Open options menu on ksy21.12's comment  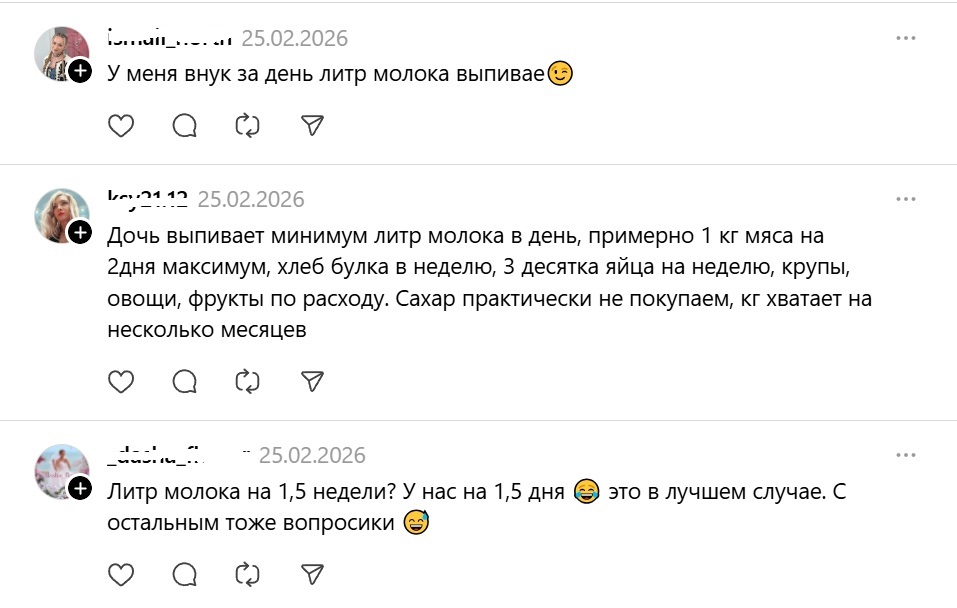pos(908,198)
